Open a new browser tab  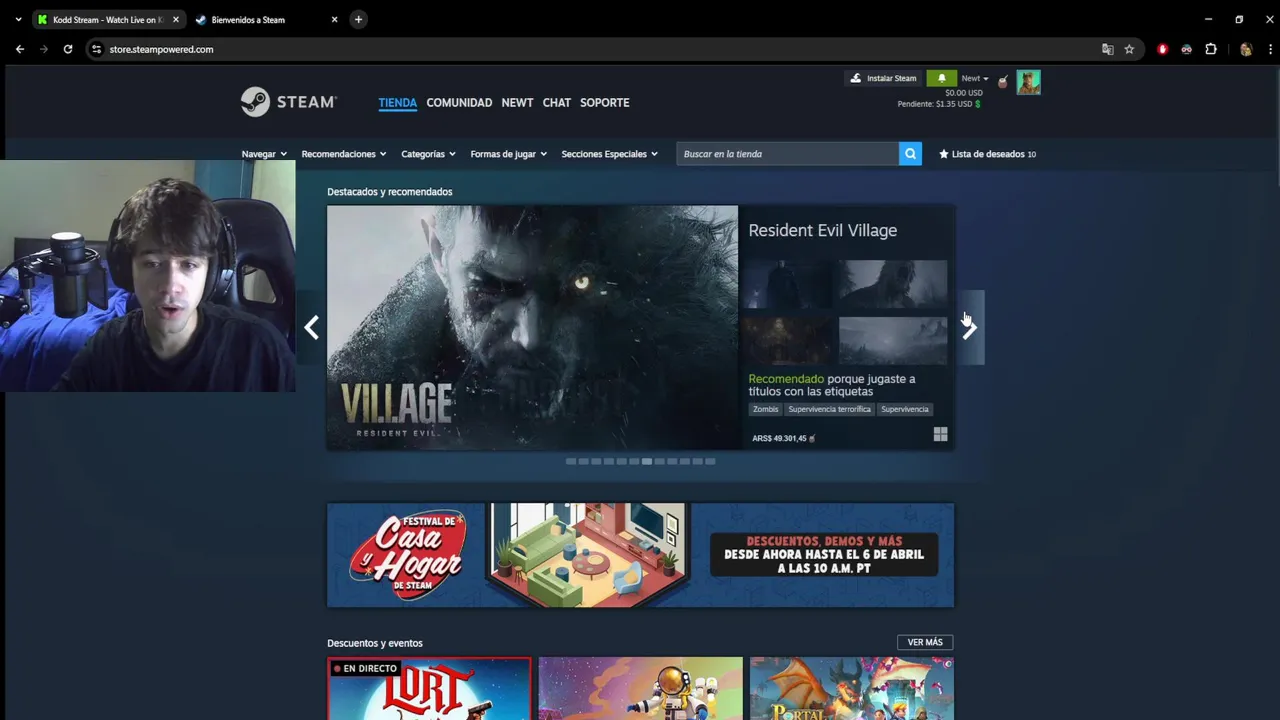point(358,19)
